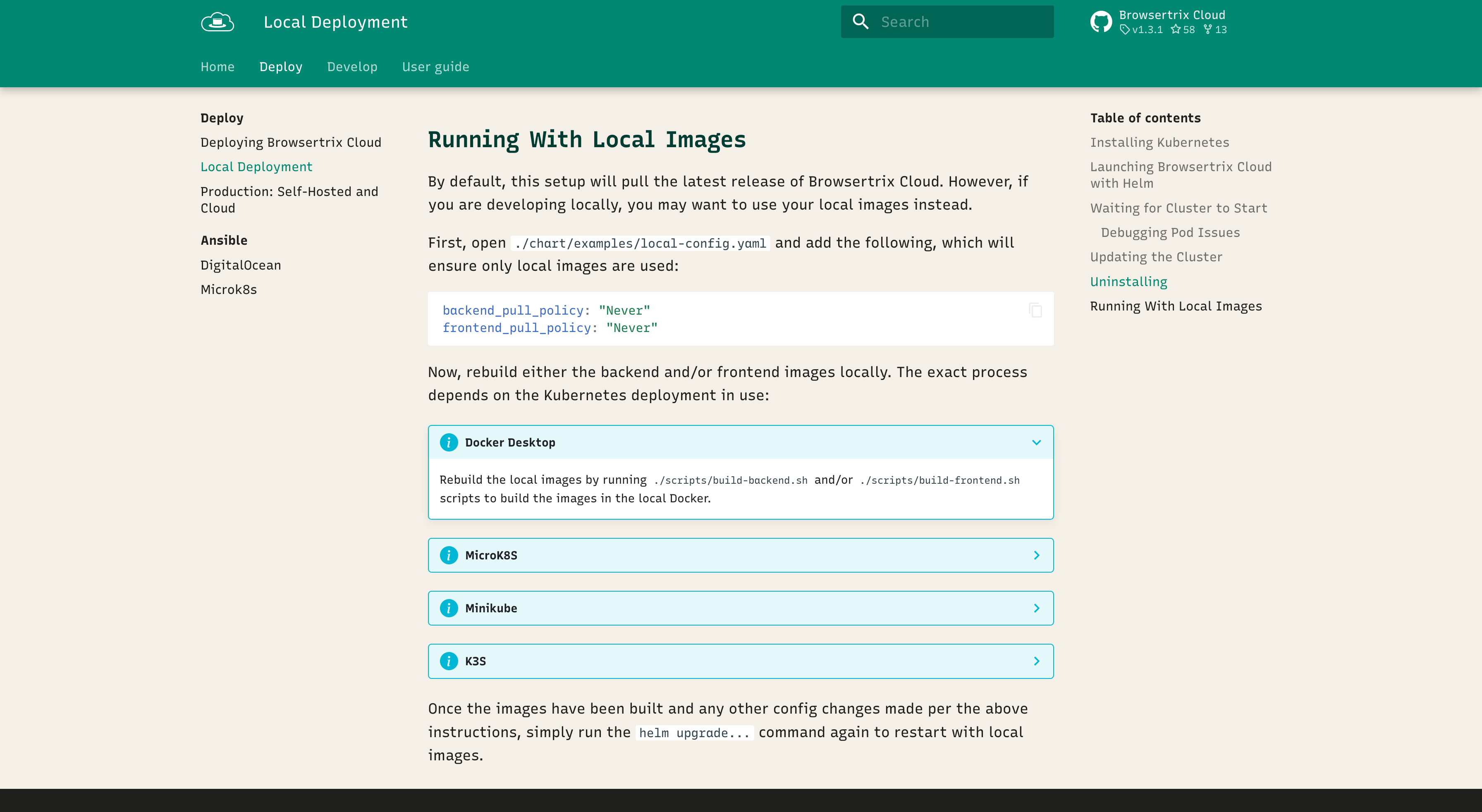Click the Docker Desktop info icon
Image resolution: width=1482 pixels, height=812 pixels.
coord(449,442)
